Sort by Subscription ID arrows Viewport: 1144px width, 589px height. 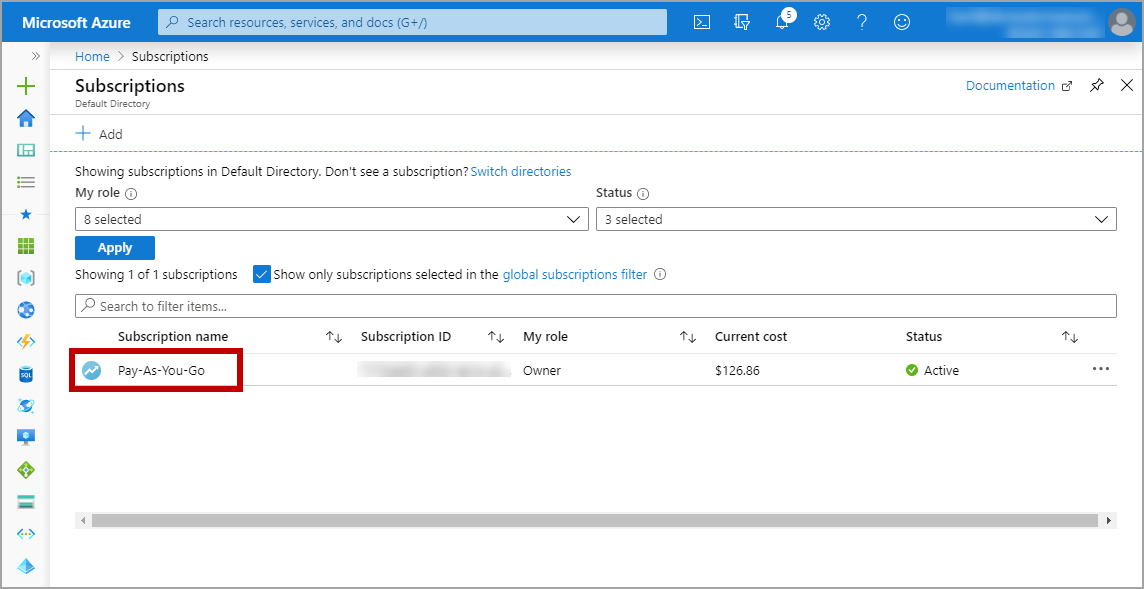click(496, 337)
